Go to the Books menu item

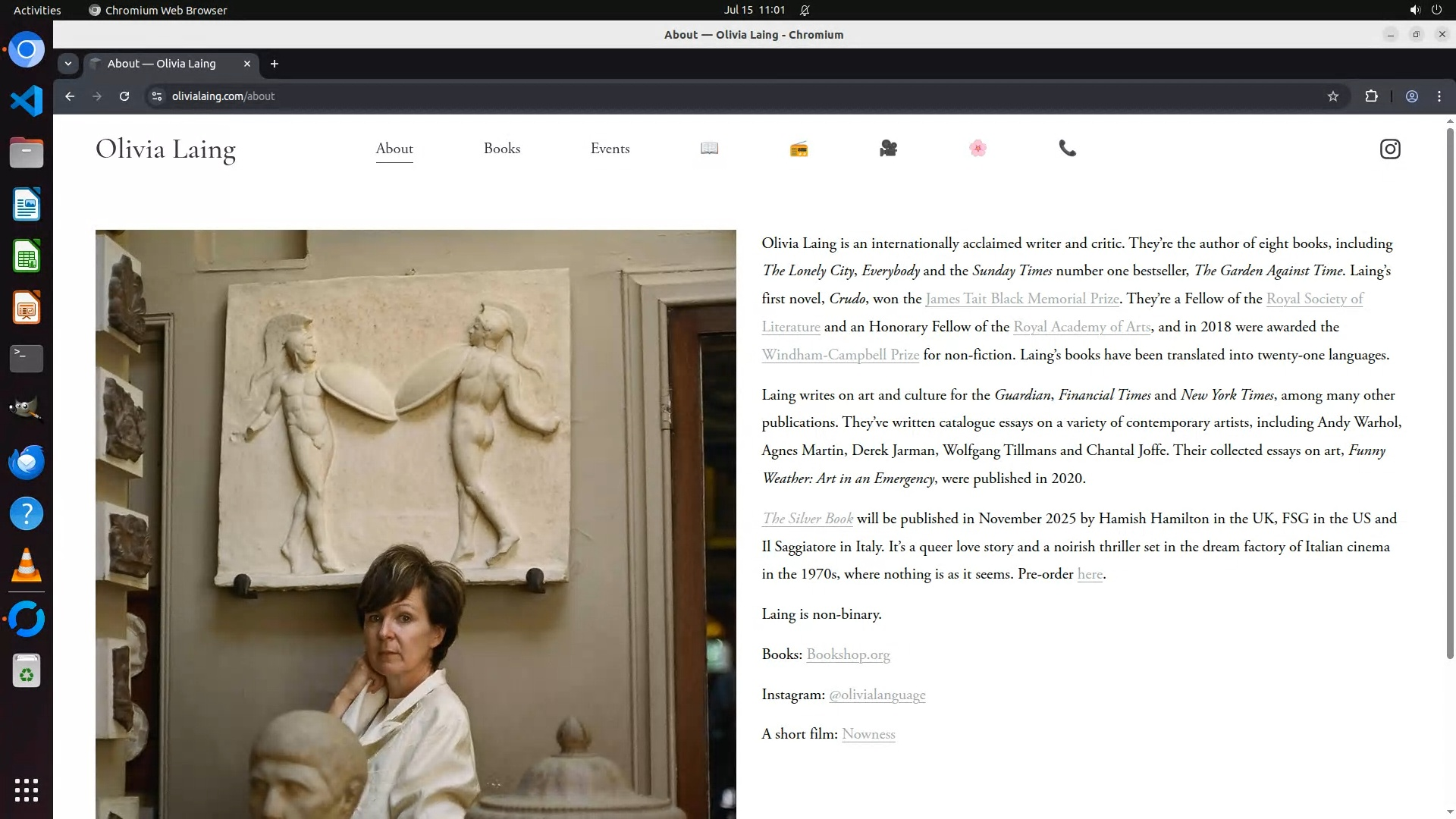pos(501,149)
